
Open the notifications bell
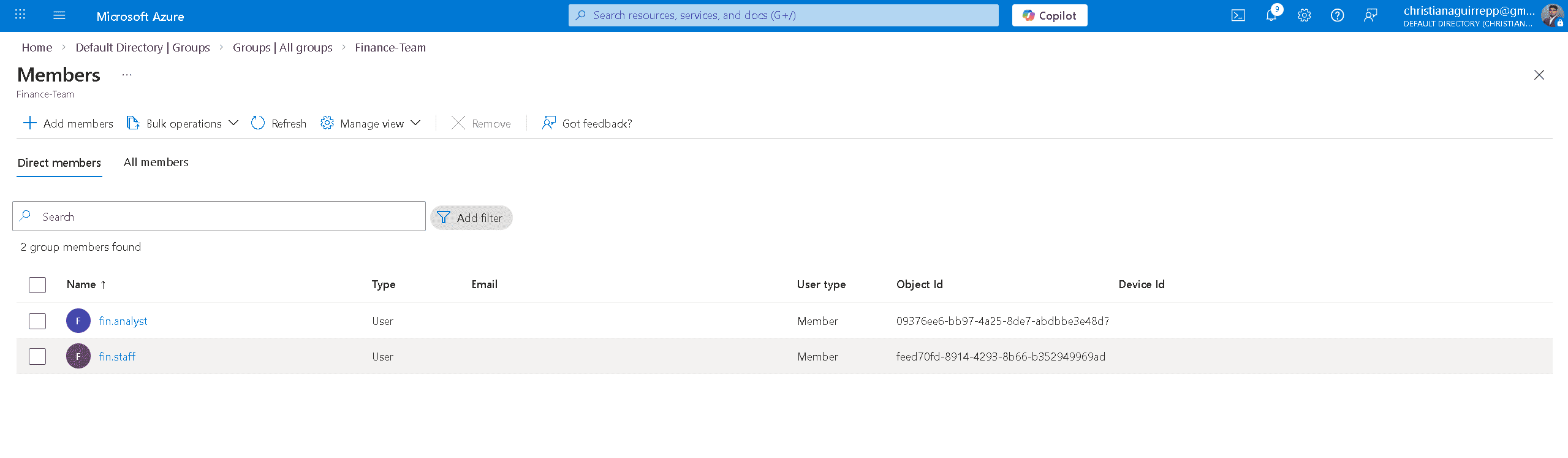click(x=1271, y=15)
